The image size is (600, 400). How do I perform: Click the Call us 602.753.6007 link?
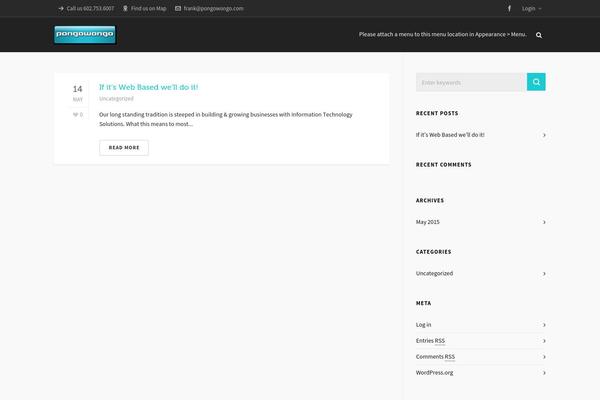click(x=90, y=8)
